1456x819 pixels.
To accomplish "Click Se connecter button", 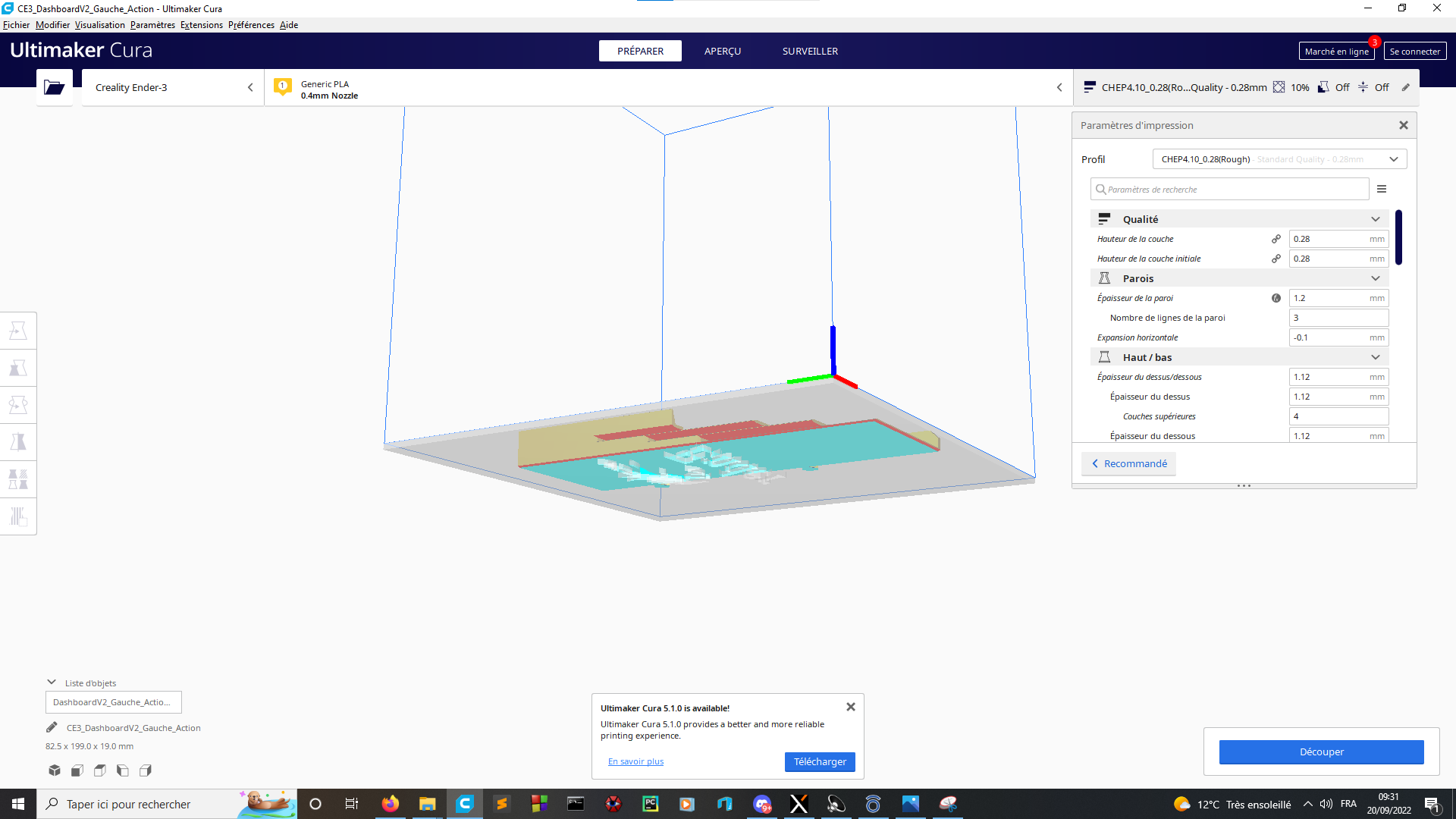I will [x=1414, y=51].
